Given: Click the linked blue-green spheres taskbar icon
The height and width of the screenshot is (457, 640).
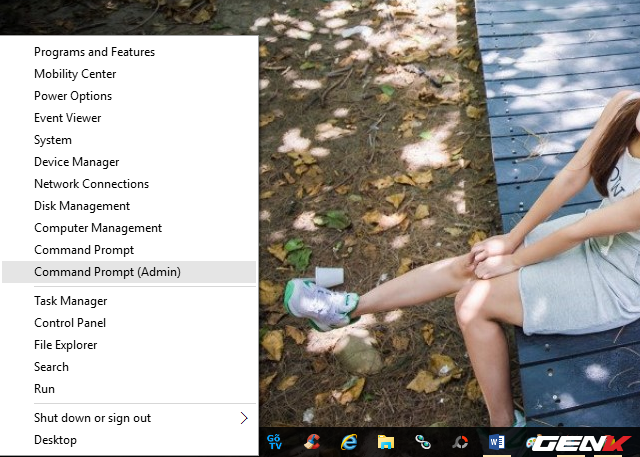Looking at the screenshot, I should [423, 442].
